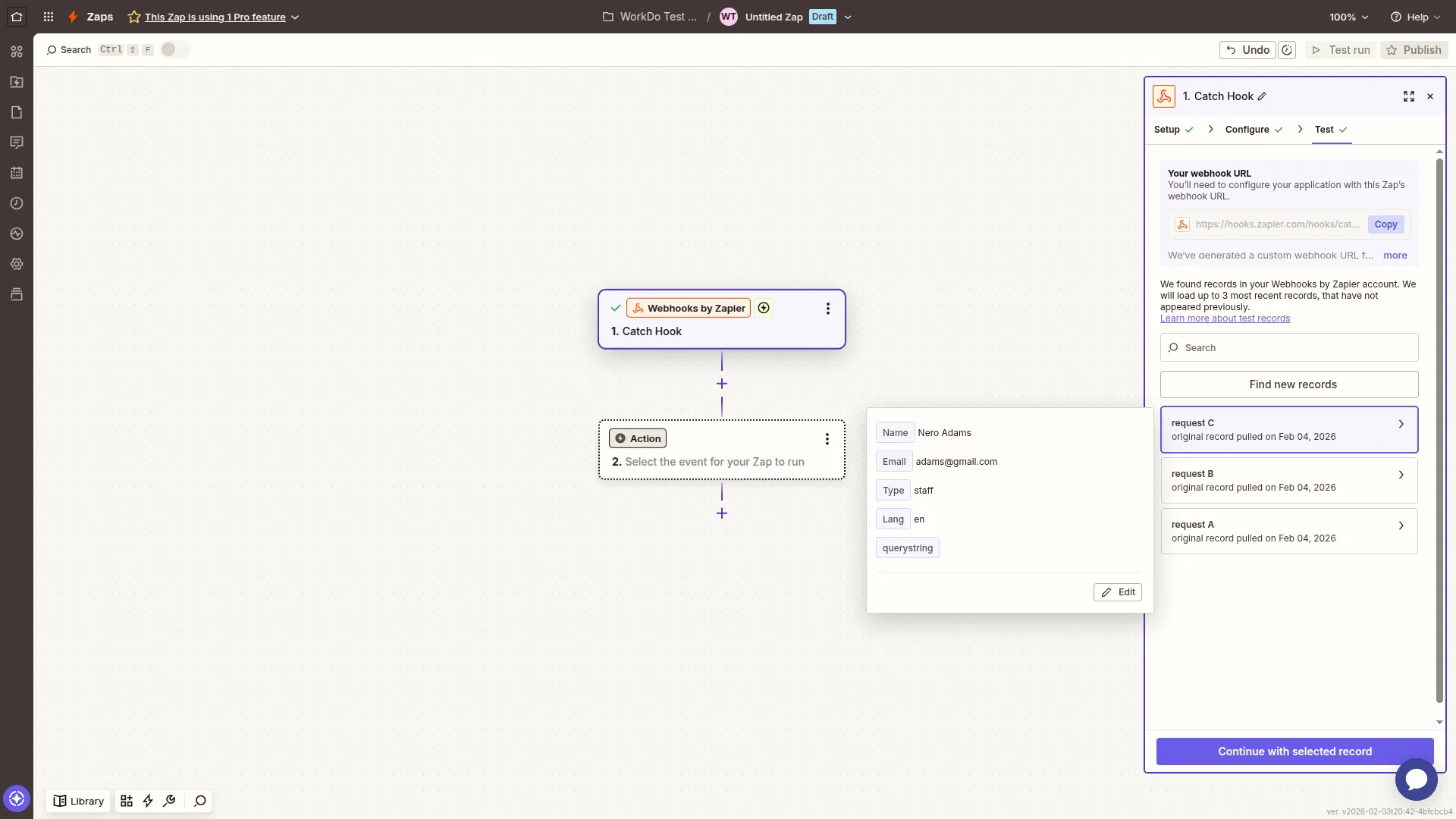Select the history clock icon in the sidebar

[x=16, y=203]
